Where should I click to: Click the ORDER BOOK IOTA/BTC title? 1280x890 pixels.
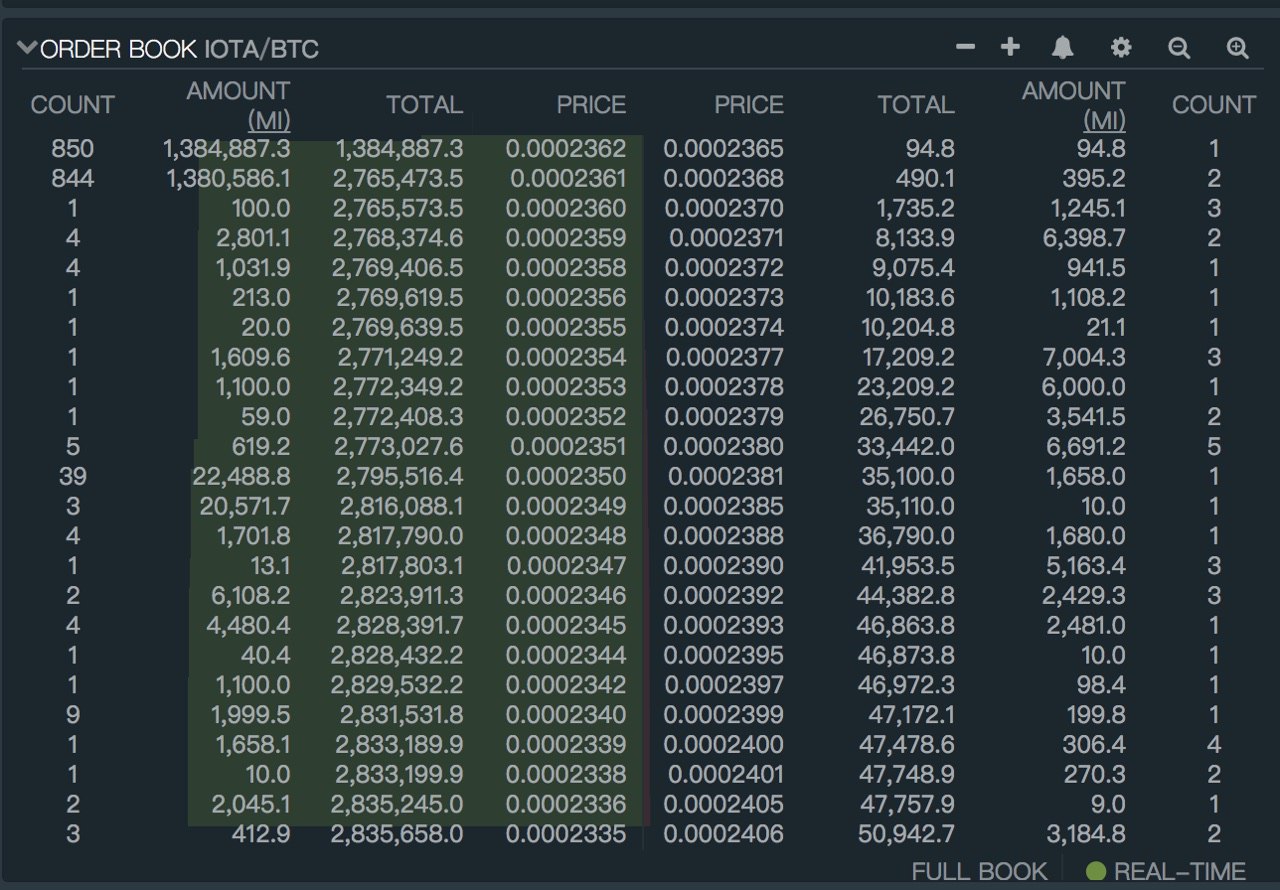pyautogui.click(x=180, y=49)
